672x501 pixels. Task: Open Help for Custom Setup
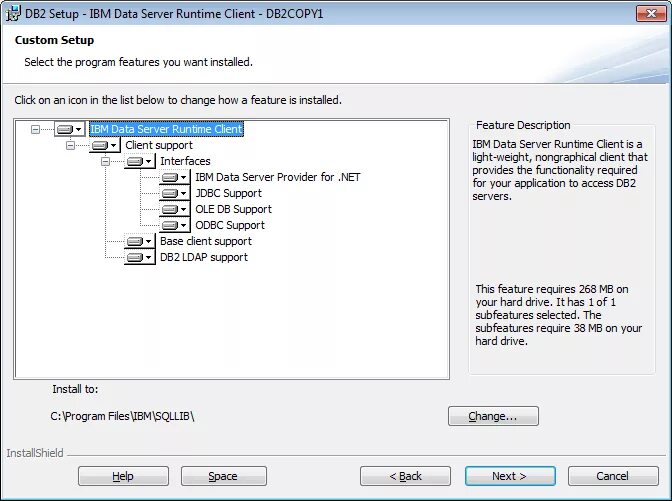coord(123,476)
